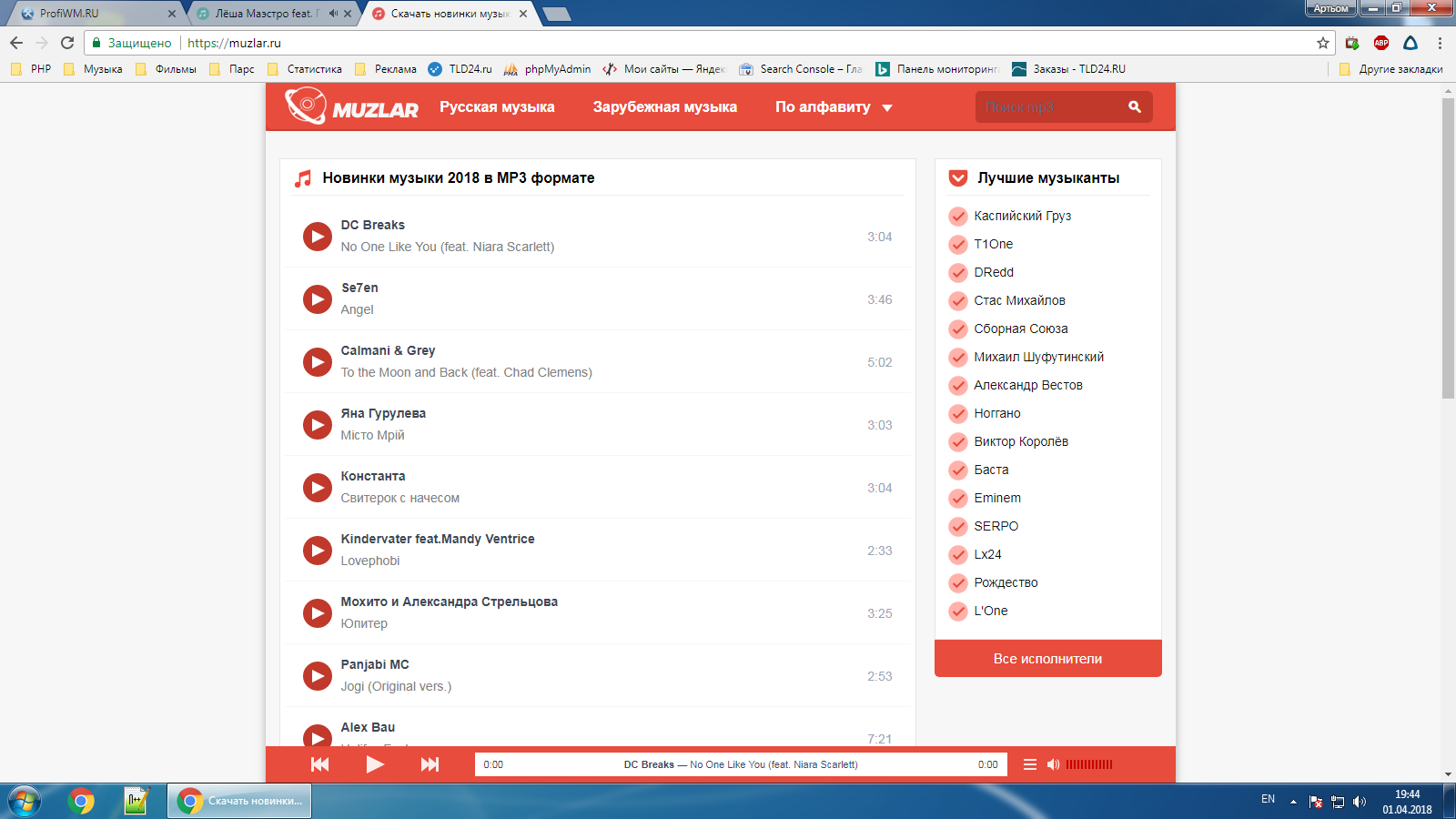Open phpMyAdmin bookmark

coord(547,69)
